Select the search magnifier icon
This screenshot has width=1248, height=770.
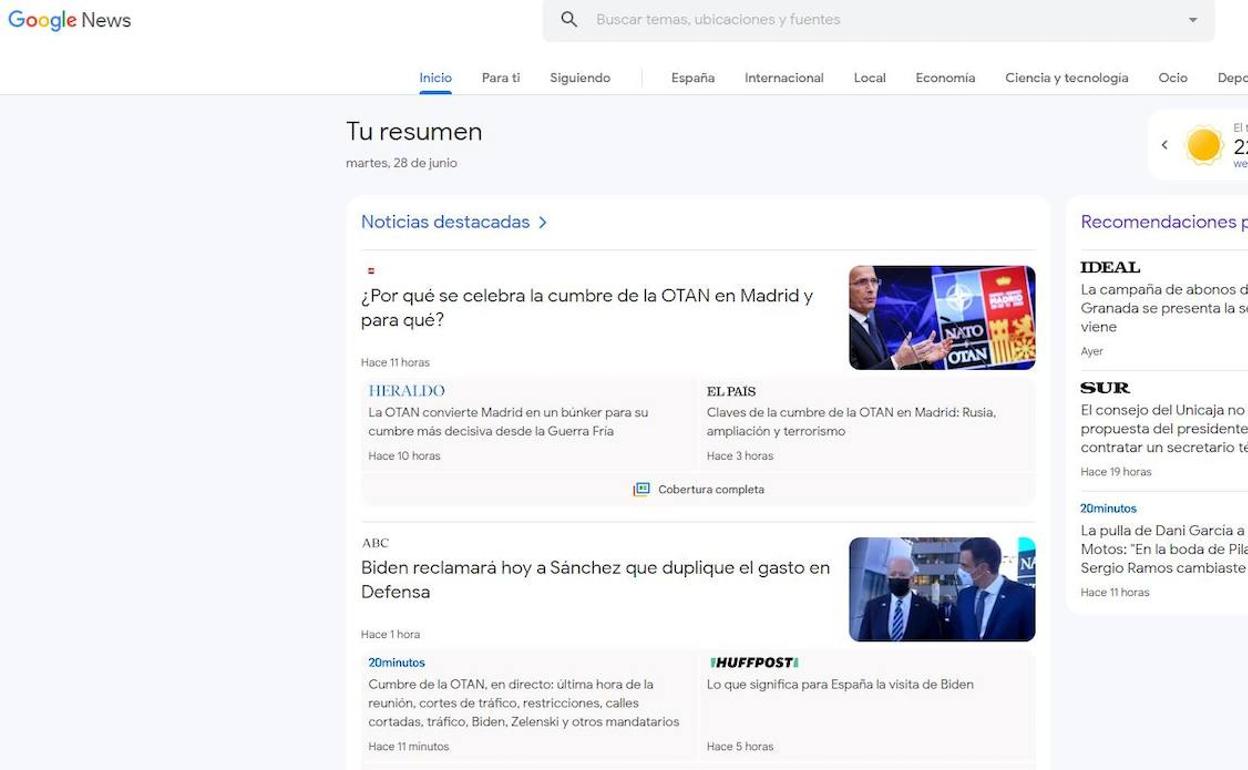(x=569, y=19)
